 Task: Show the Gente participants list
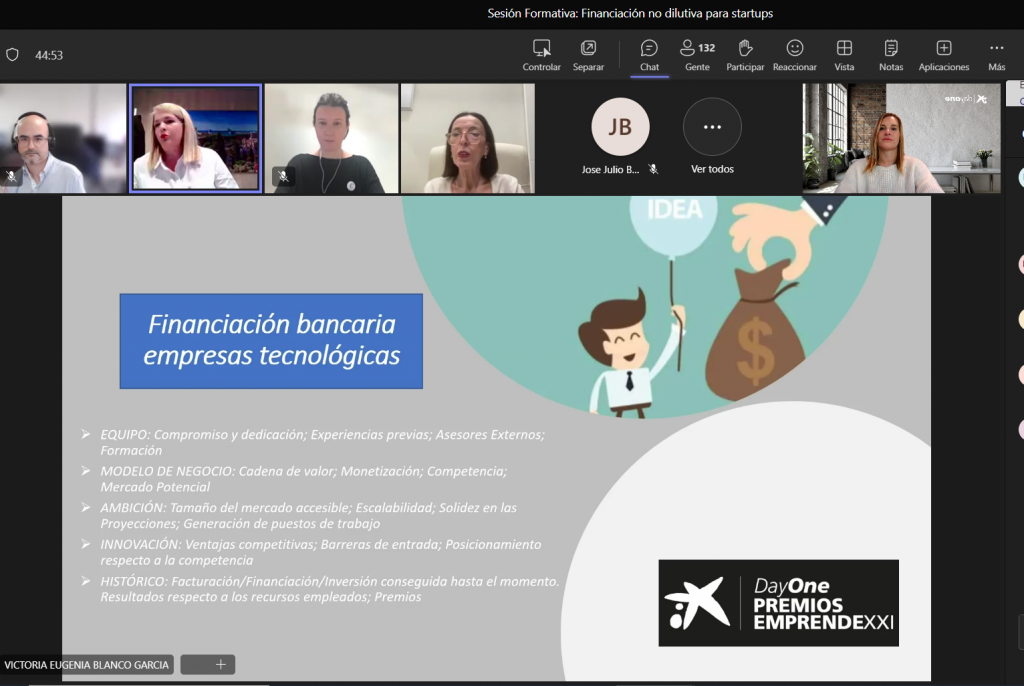[697, 56]
